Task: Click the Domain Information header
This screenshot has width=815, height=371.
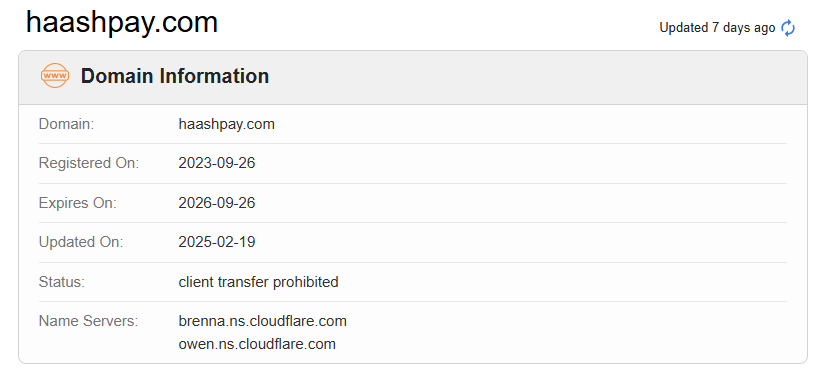Action: point(175,76)
